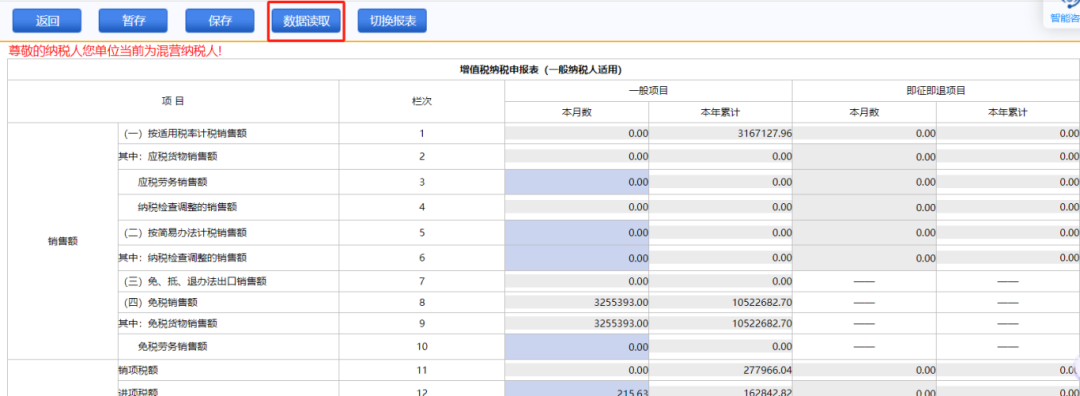Click the 数据读取 button
The width and height of the screenshot is (1080, 396).
coord(306,21)
